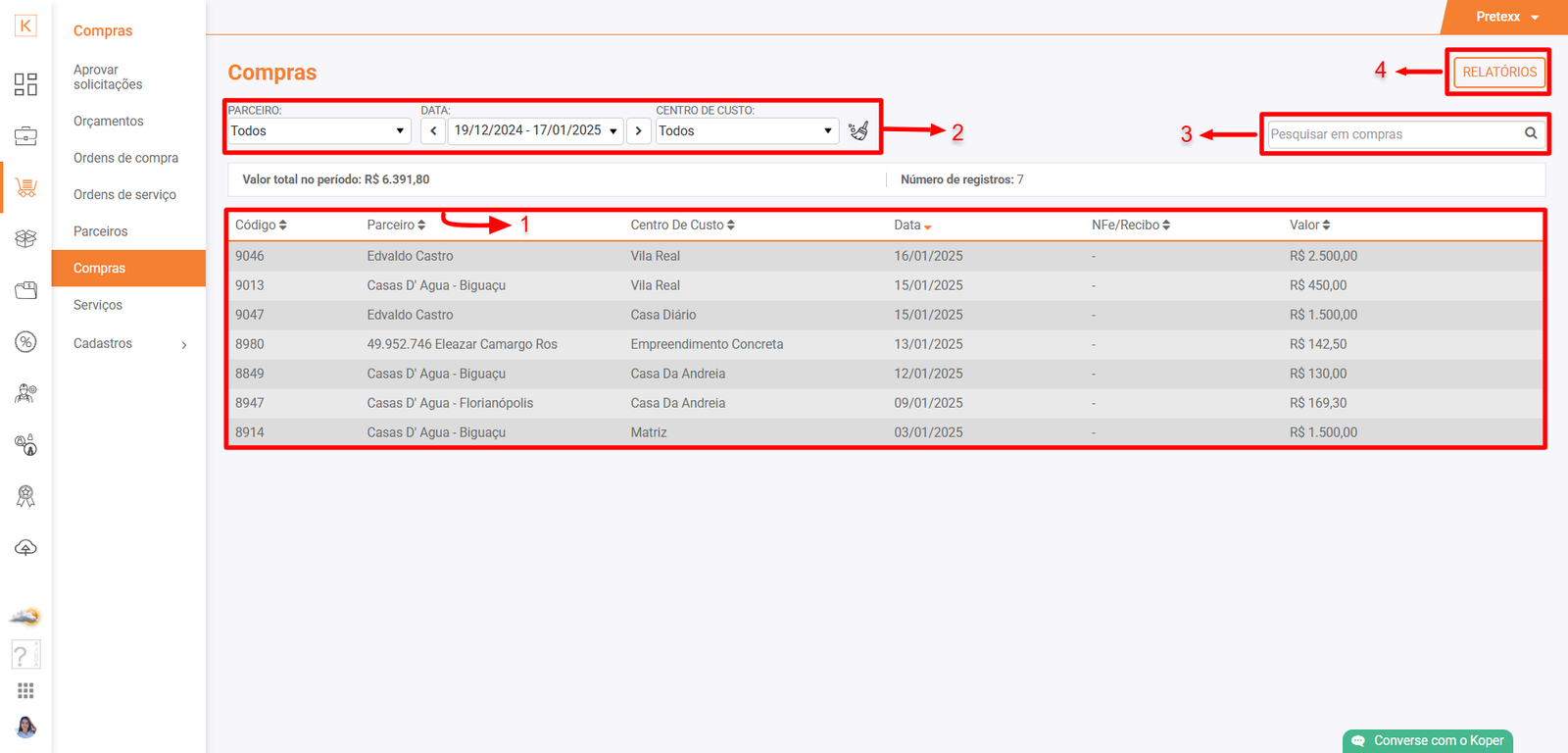
Task: Click the RELATÓRIOS button
Action: [1498, 73]
